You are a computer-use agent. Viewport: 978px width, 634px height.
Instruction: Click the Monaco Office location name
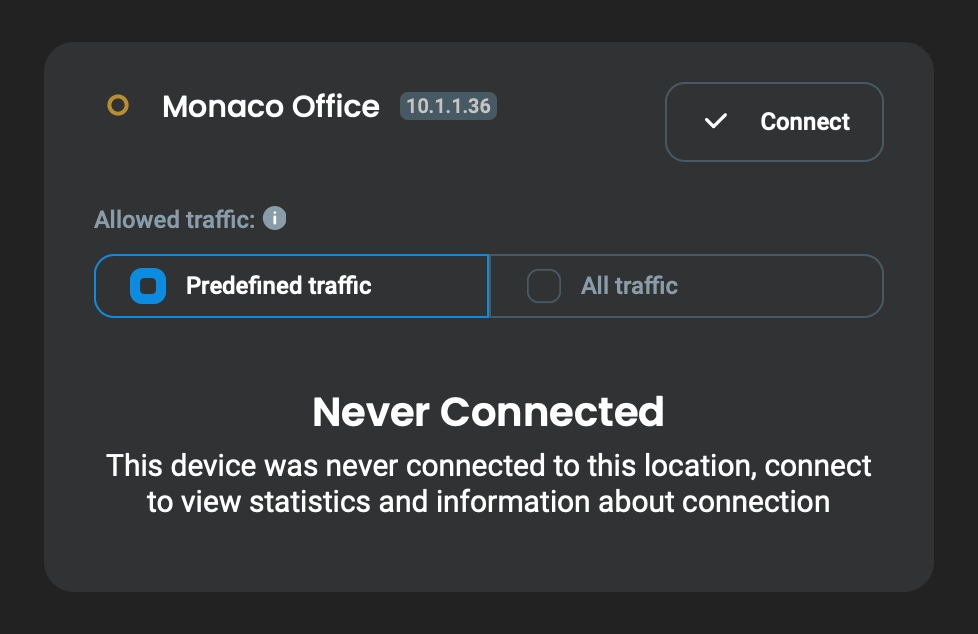click(x=270, y=106)
